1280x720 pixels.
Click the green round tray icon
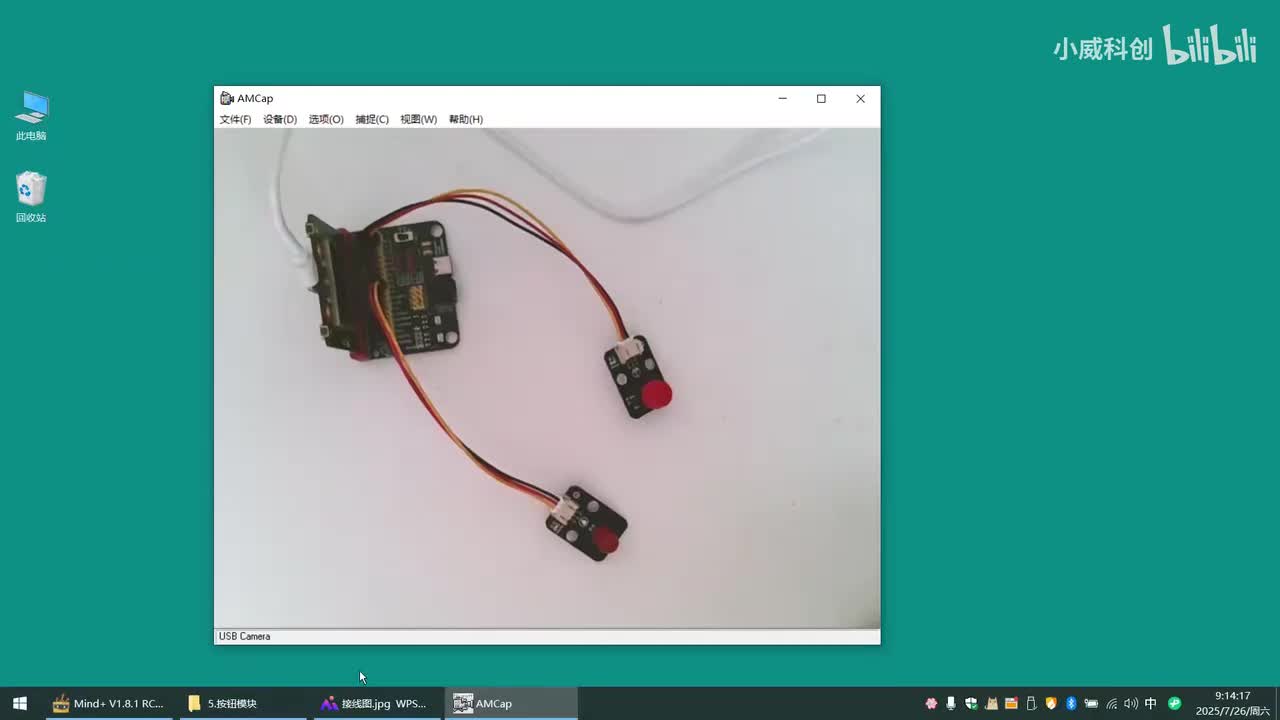click(1175, 704)
